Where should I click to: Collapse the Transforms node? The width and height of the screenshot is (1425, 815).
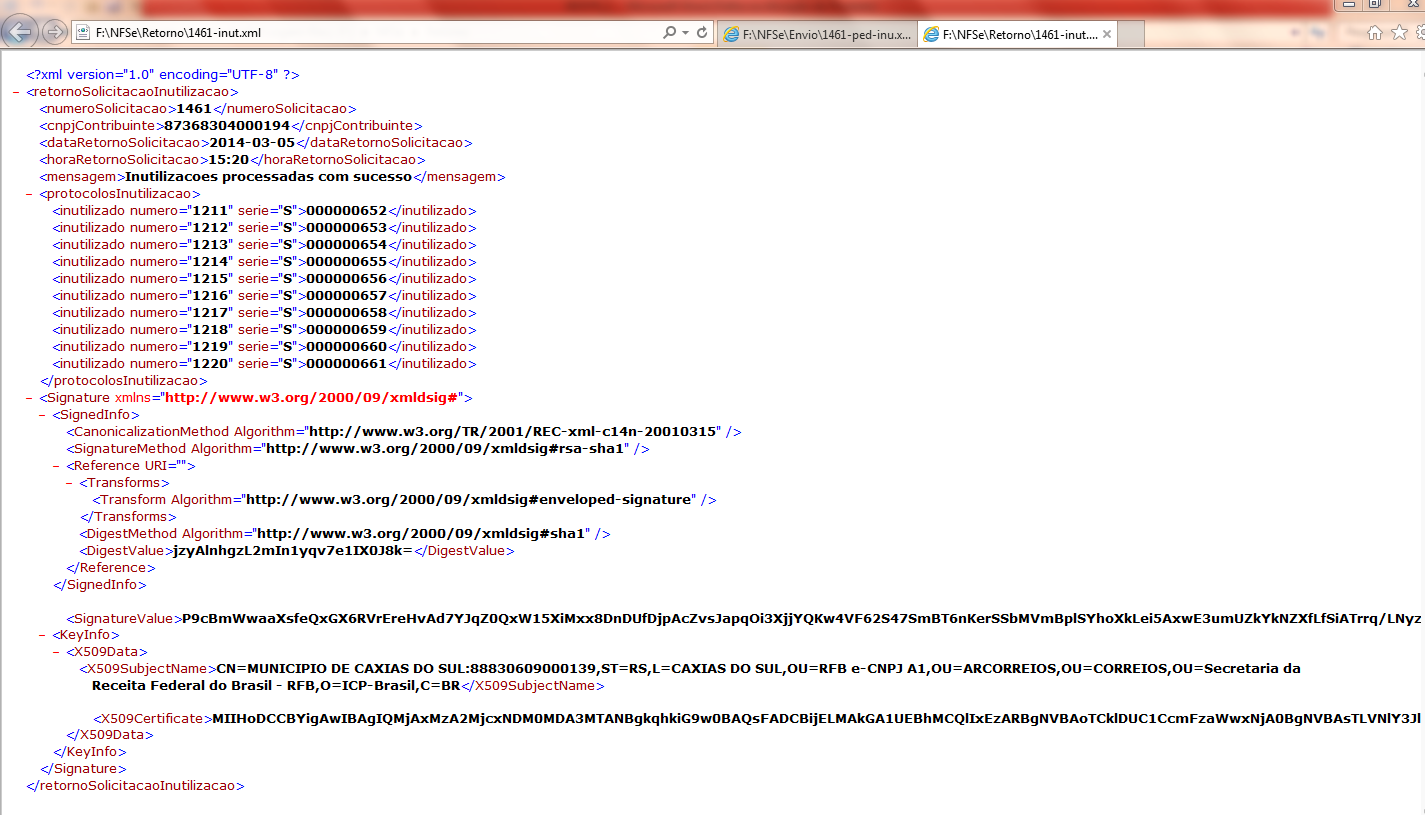click(70, 483)
